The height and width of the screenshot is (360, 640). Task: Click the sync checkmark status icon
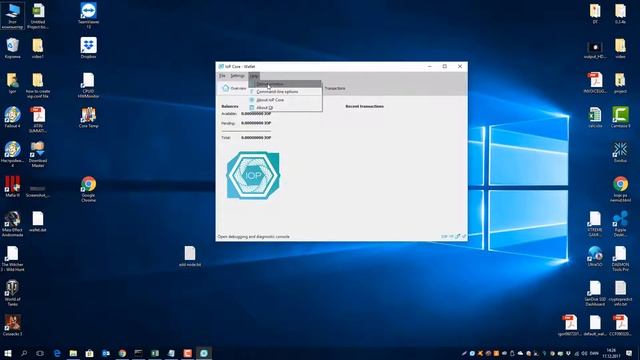464,236
